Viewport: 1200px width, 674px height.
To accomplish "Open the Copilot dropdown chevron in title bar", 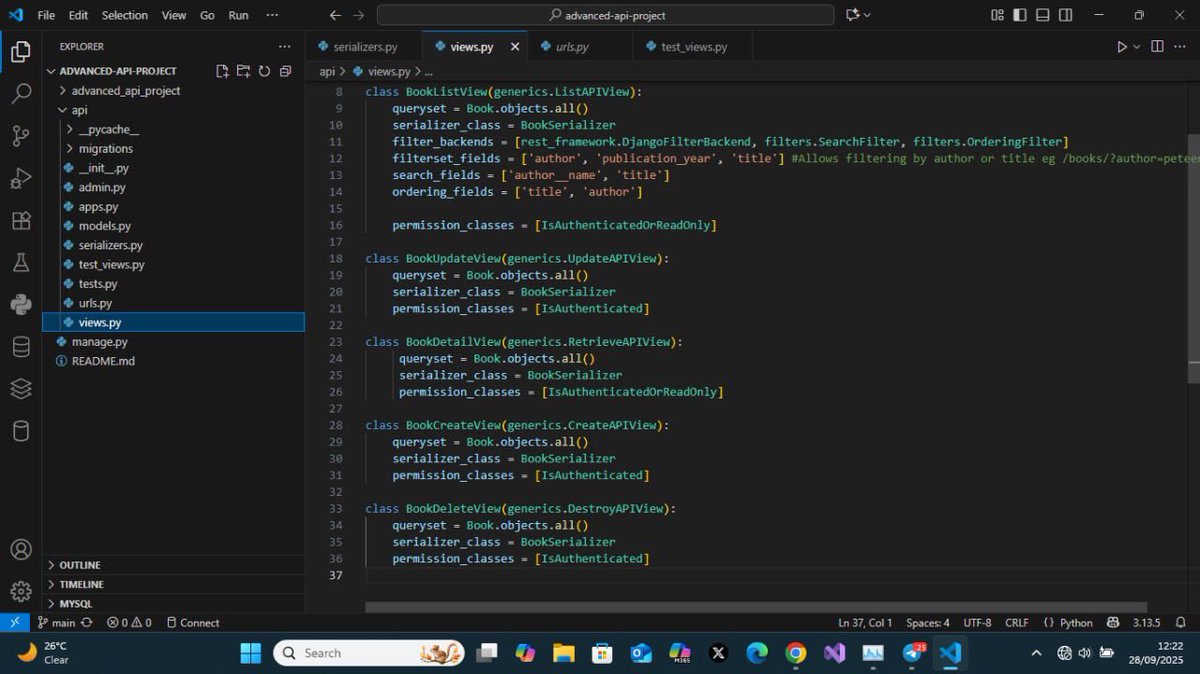I will (x=867, y=15).
